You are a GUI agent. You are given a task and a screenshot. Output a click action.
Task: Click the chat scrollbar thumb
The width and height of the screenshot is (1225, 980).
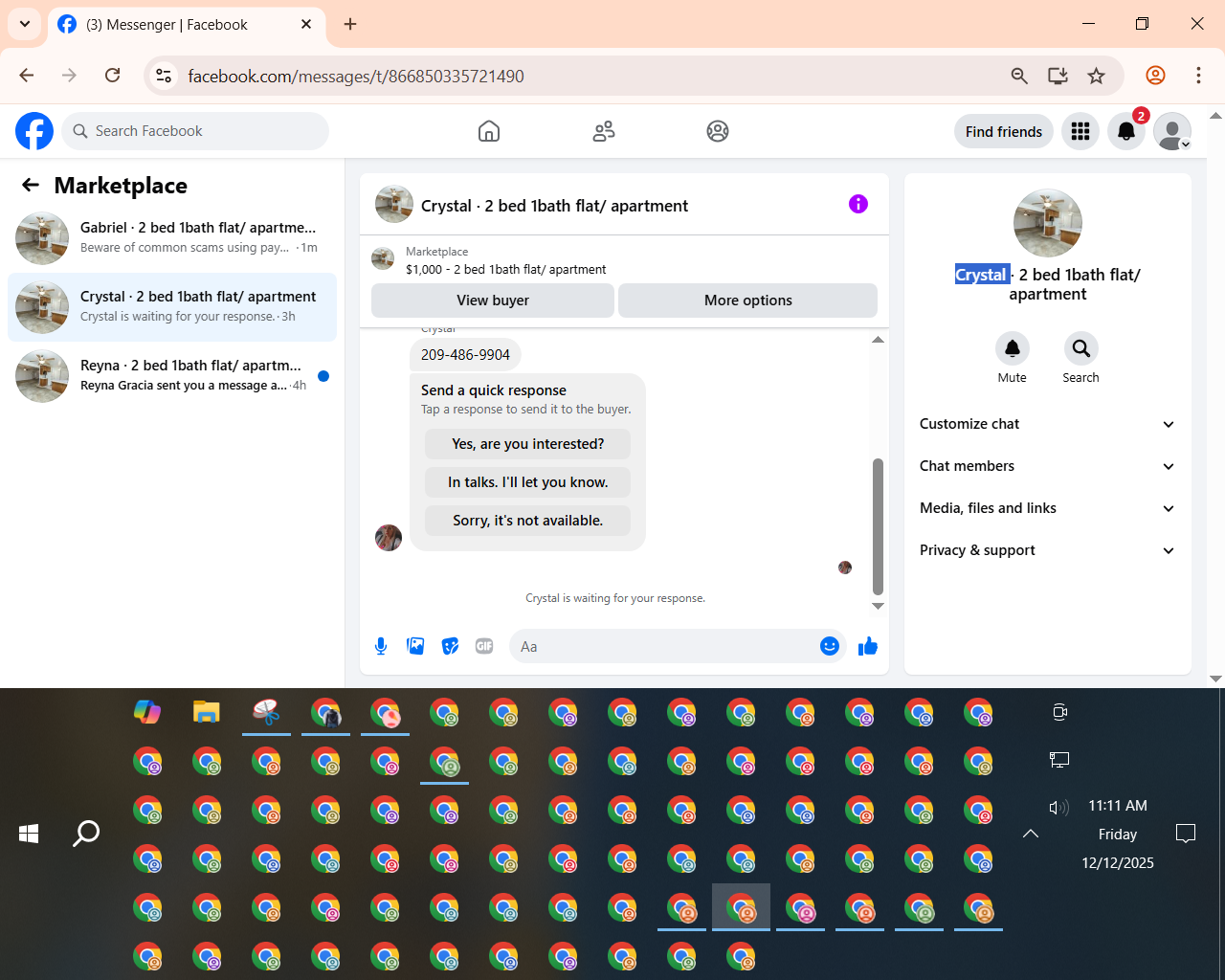pyautogui.click(x=878, y=526)
